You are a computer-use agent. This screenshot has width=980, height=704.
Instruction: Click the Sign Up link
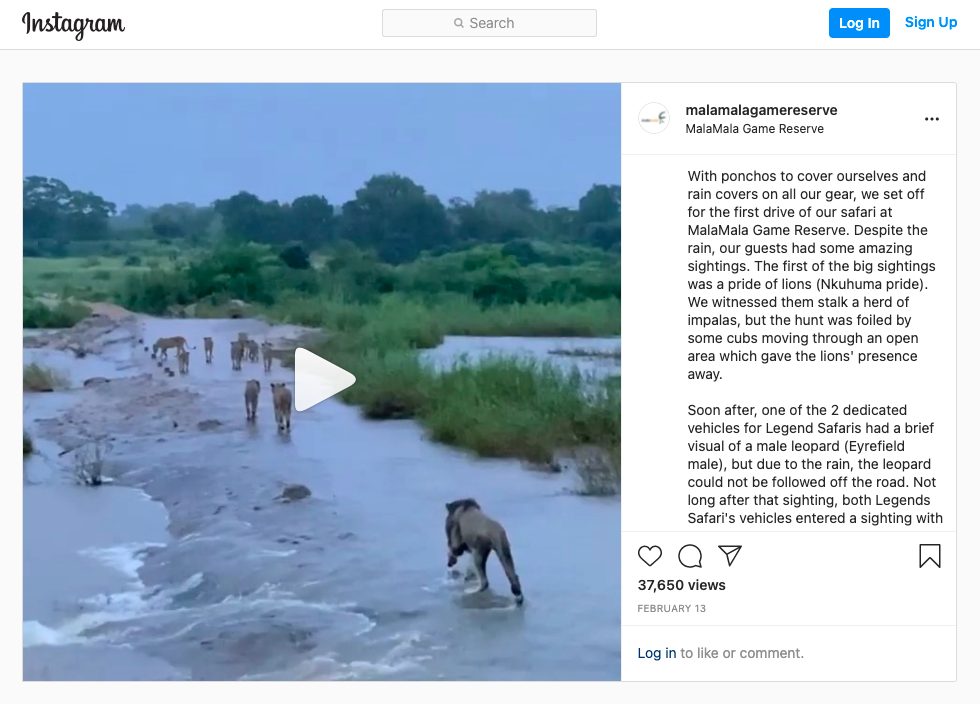coord(931,23)
